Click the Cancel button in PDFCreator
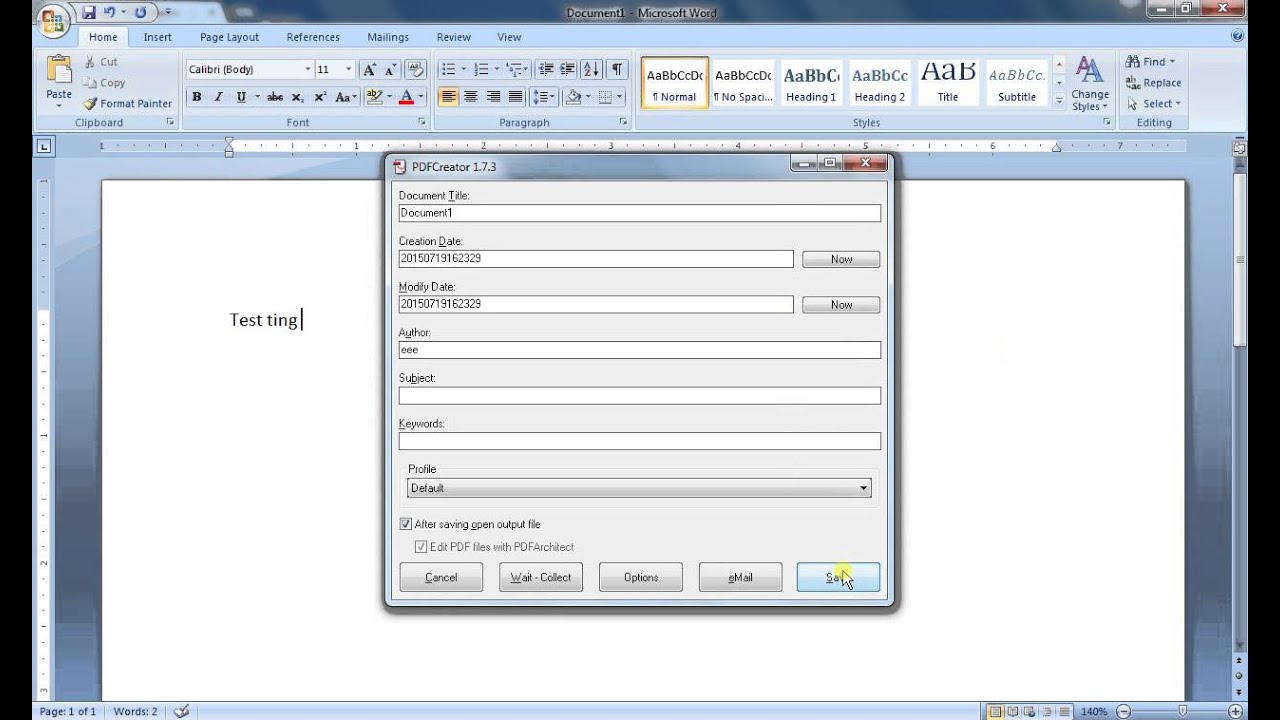The image size is (1280, 720). [441, 577]
